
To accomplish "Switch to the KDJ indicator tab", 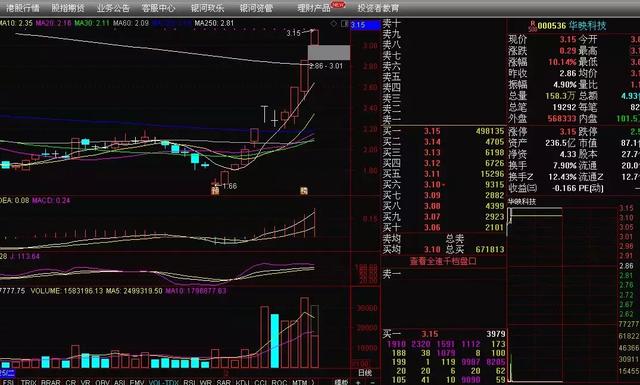I will click(242, 382).
